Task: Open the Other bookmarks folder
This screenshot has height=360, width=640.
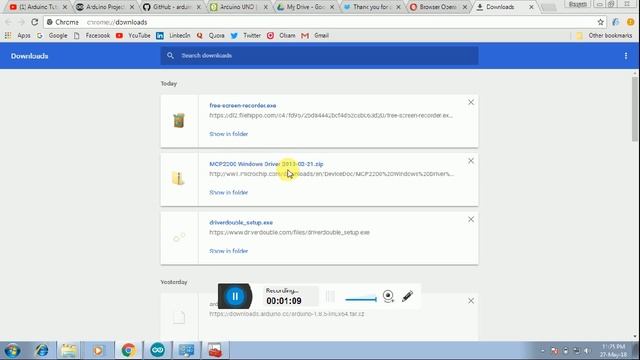Action: point(604,36)
